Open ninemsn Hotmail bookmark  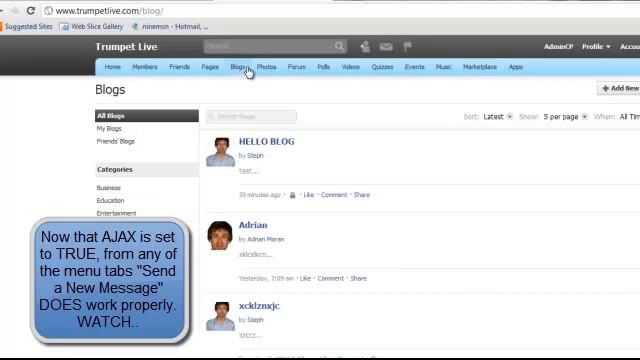tap(170, 27)
